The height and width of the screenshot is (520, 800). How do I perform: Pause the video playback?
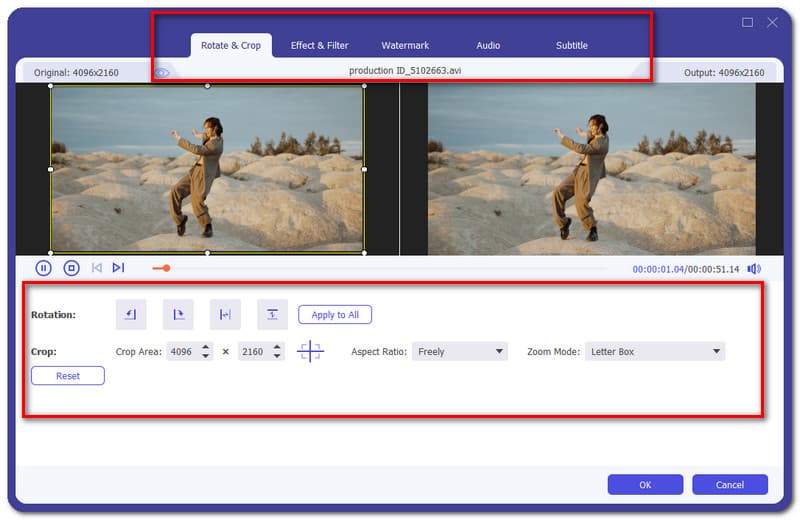click(43, 268)
